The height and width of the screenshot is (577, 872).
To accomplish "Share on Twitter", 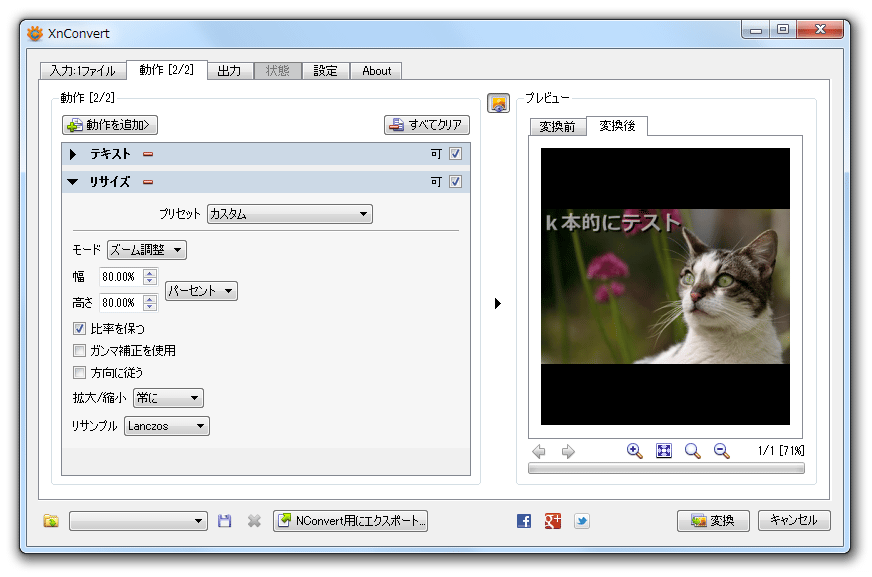I will (x=582, y=521).
